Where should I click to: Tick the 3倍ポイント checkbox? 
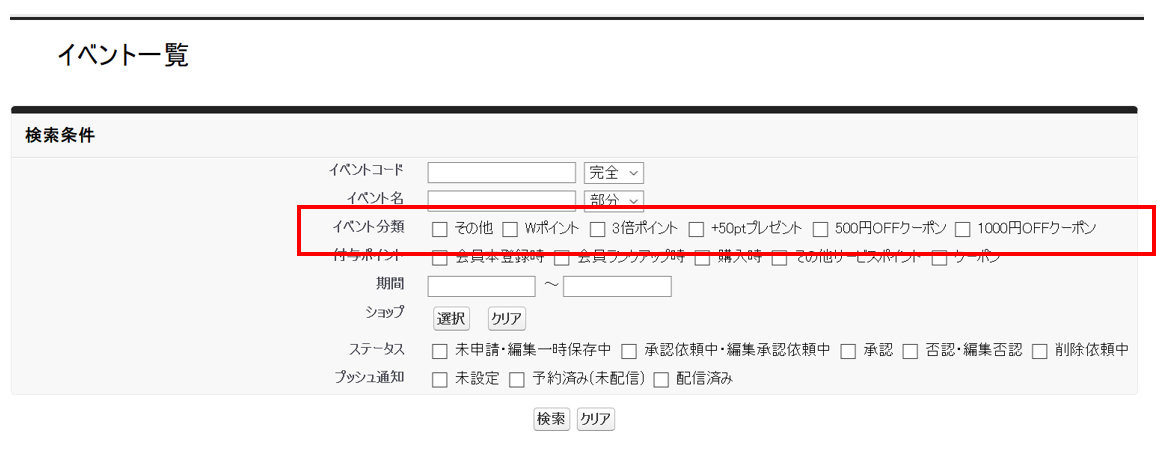coord(597,229)
